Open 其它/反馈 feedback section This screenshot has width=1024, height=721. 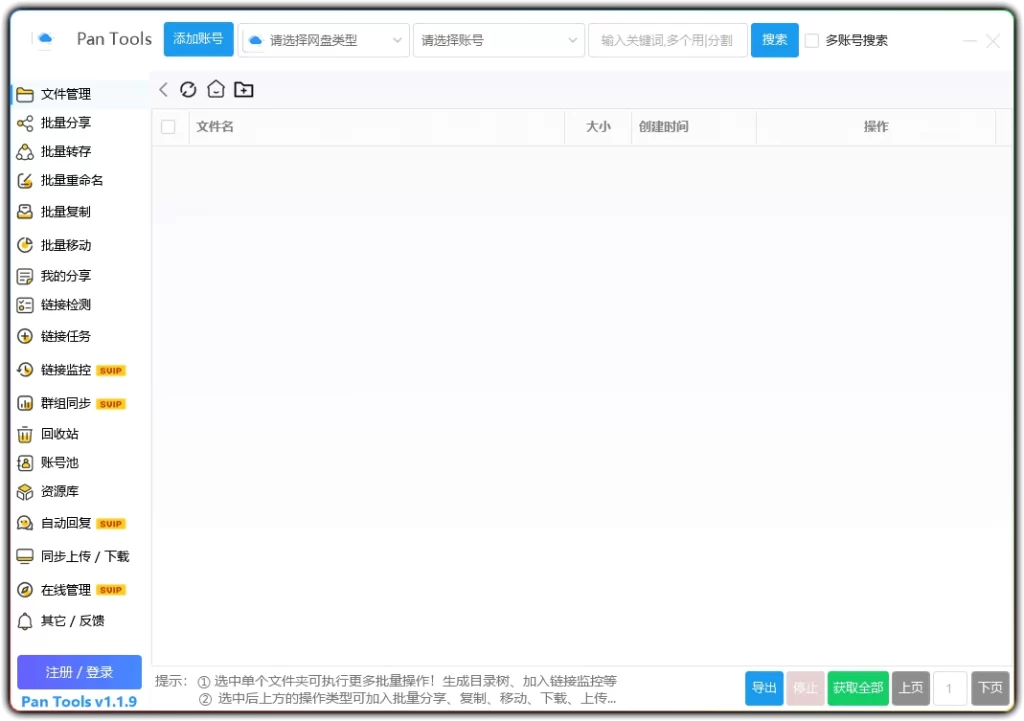coord(69,620)
